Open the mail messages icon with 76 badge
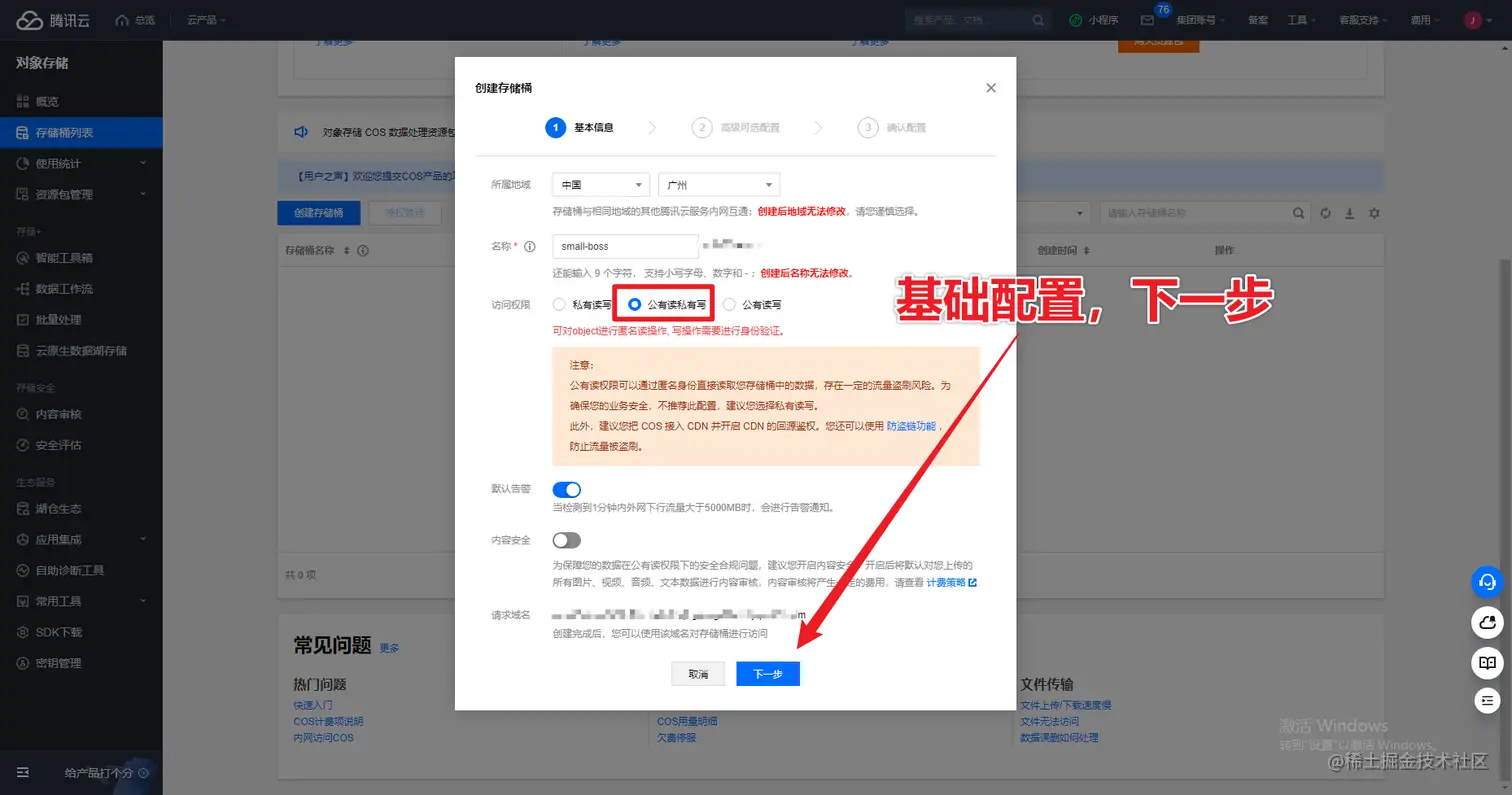This screenshot has width=1512, height=795. click(1147, 20)
